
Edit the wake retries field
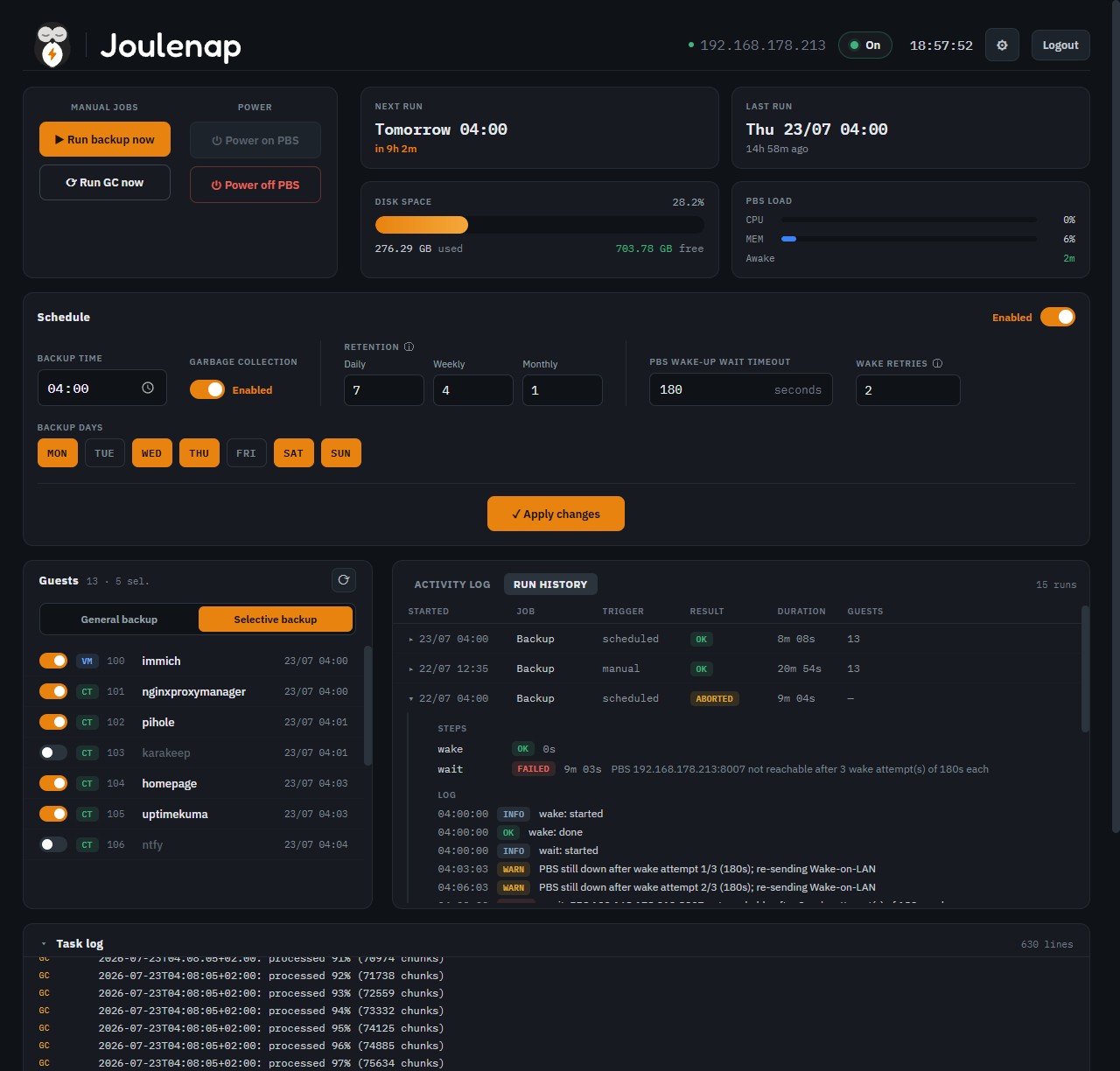[x=908, y=390]
